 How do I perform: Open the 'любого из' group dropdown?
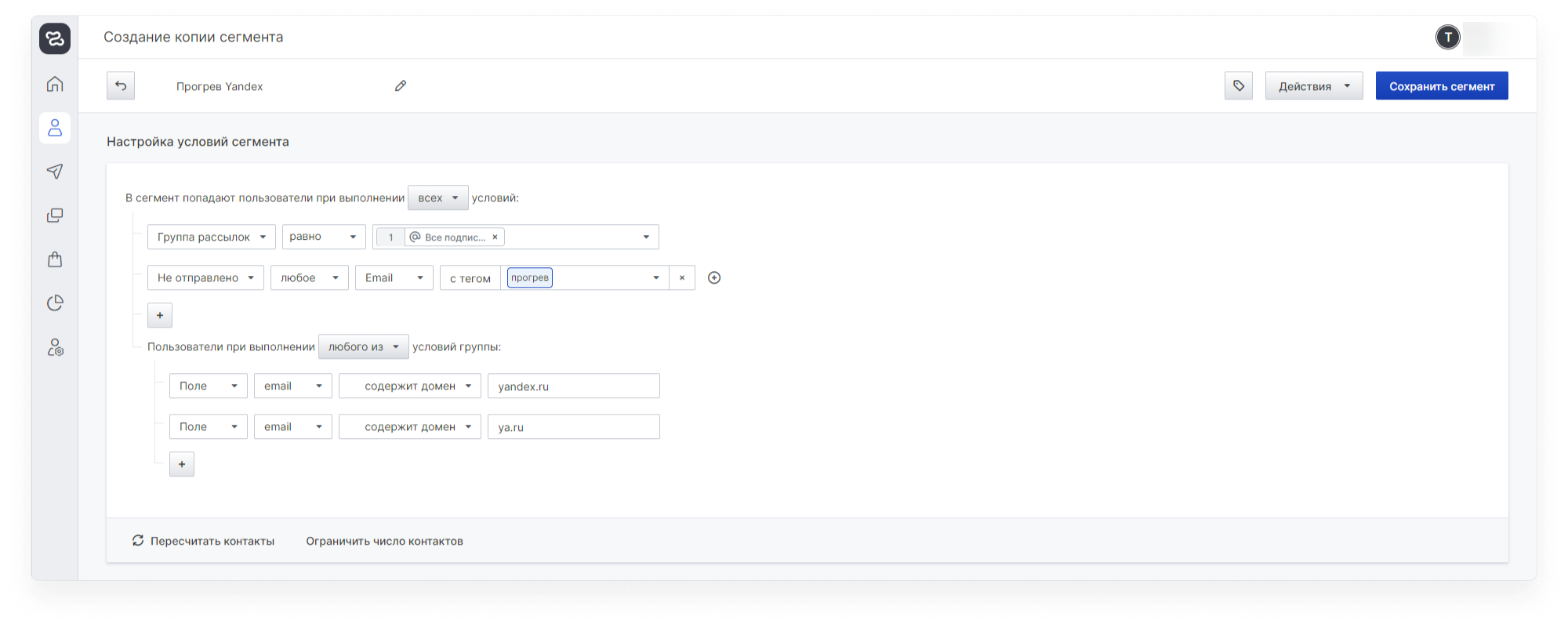coord(364,346)
